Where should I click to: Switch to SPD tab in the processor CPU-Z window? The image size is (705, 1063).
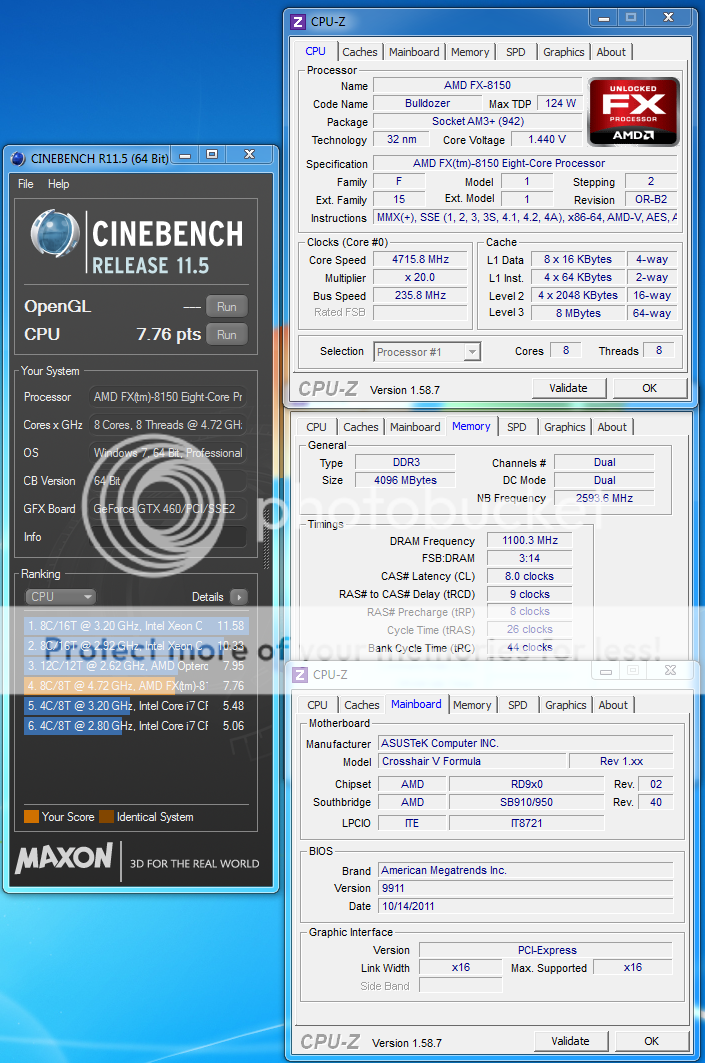tap(515, 52)
